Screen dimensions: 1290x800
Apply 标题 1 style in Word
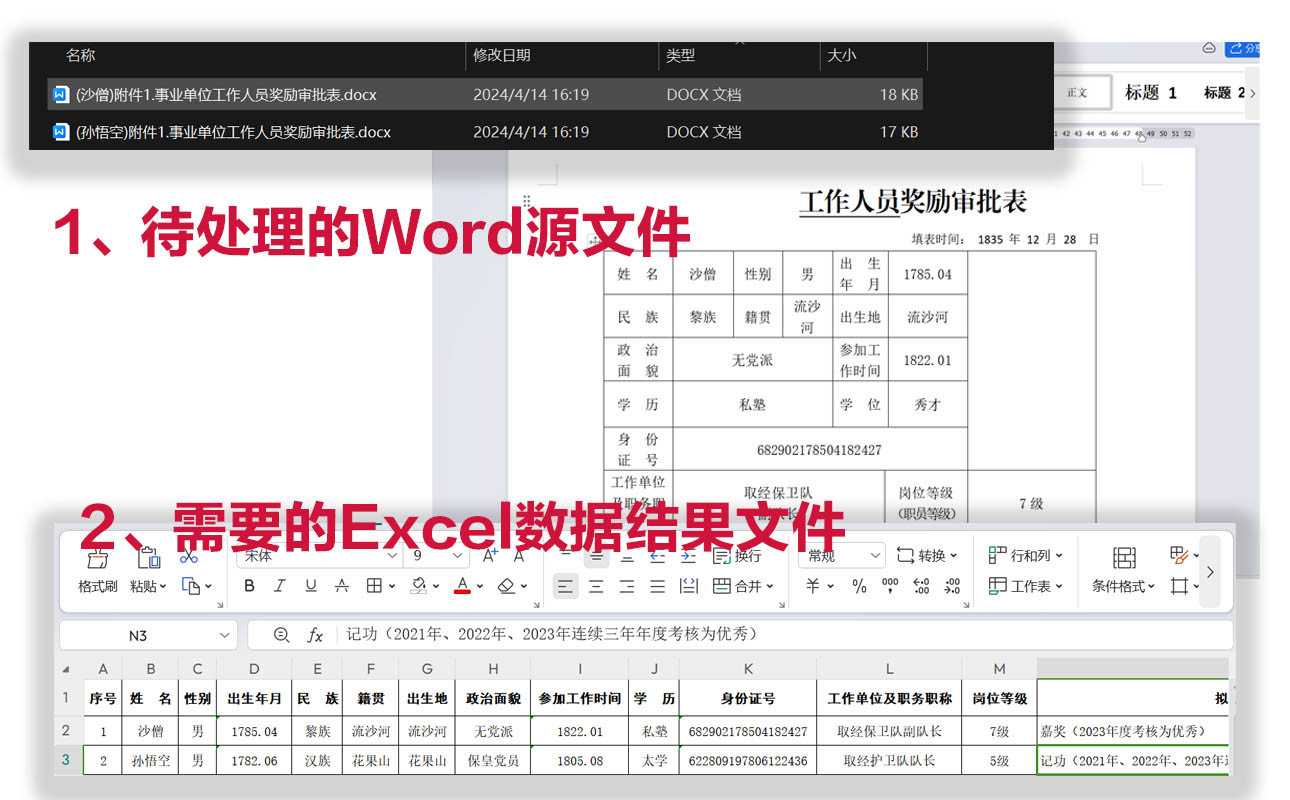point(1150,92)
